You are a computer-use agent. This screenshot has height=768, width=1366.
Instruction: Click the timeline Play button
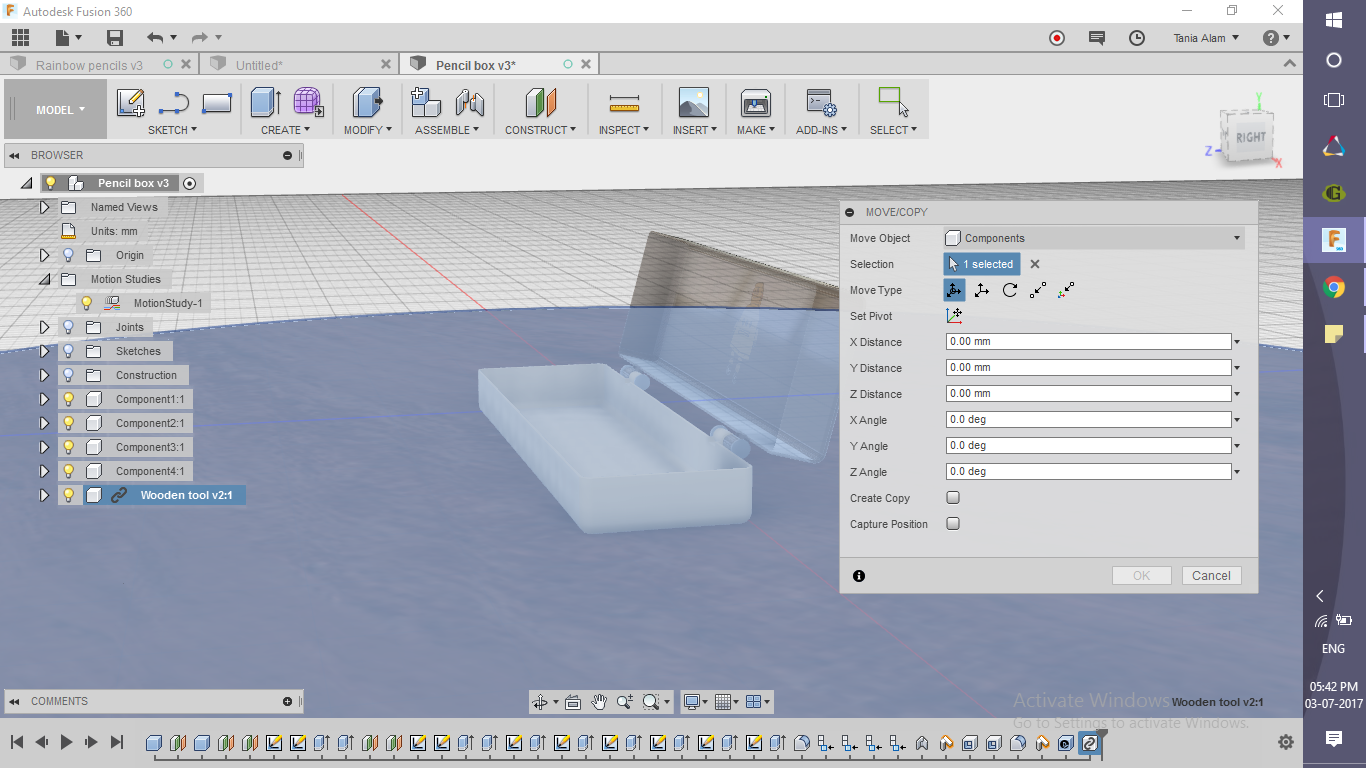click(67, 742)
